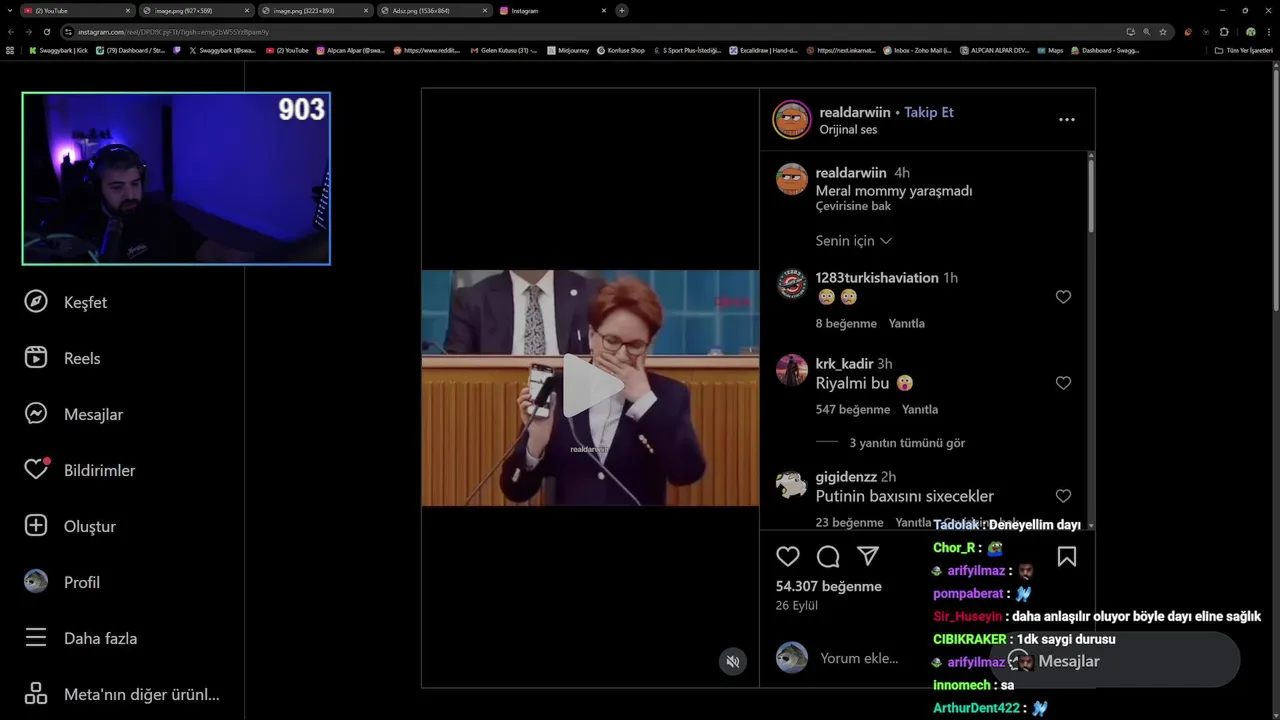
Task: Click Orijinal ses audio link
Action: (848, 130)
